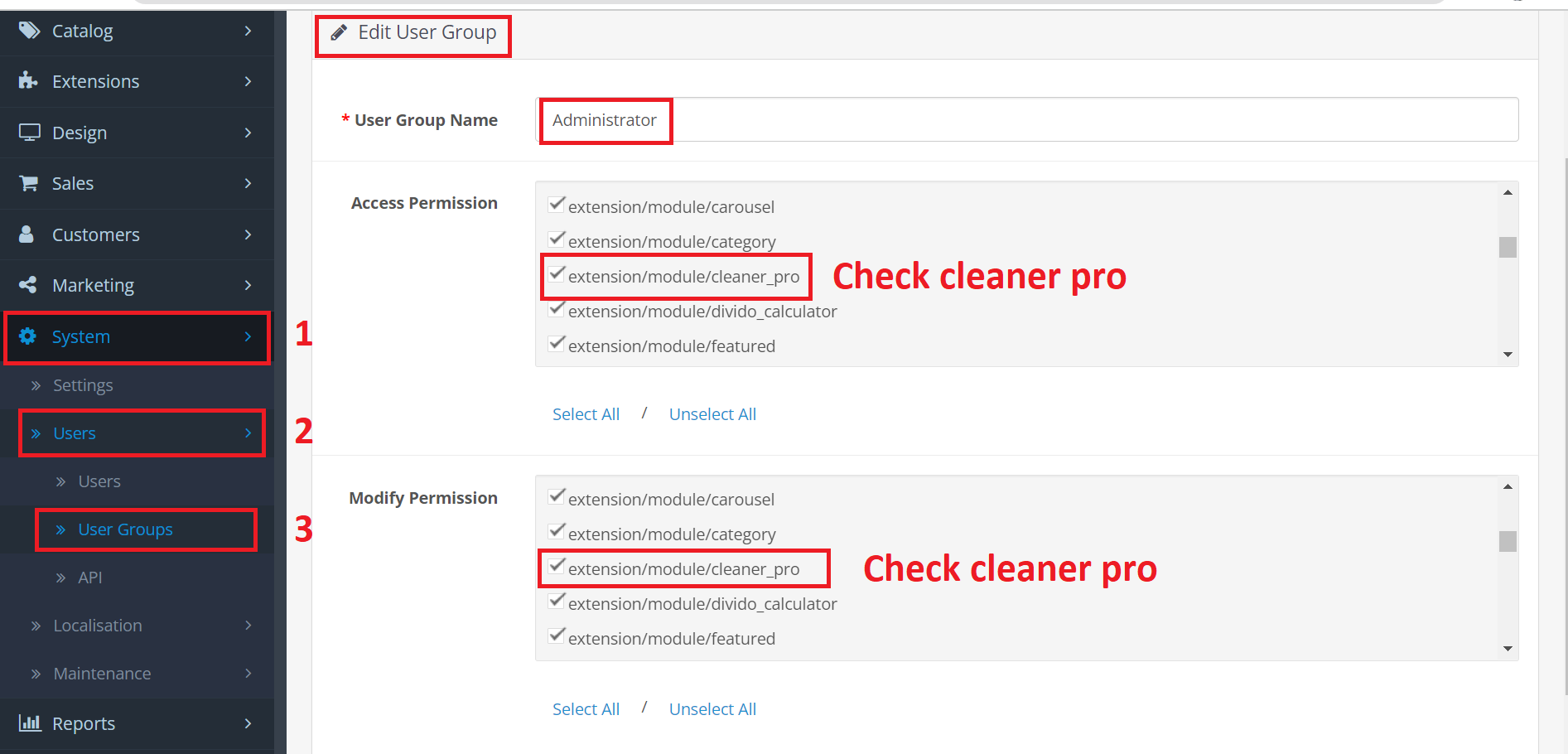Click the Sales shopping cart icon
The width and height of the screenshot is (1568, 754).
[x=29, y=183]
